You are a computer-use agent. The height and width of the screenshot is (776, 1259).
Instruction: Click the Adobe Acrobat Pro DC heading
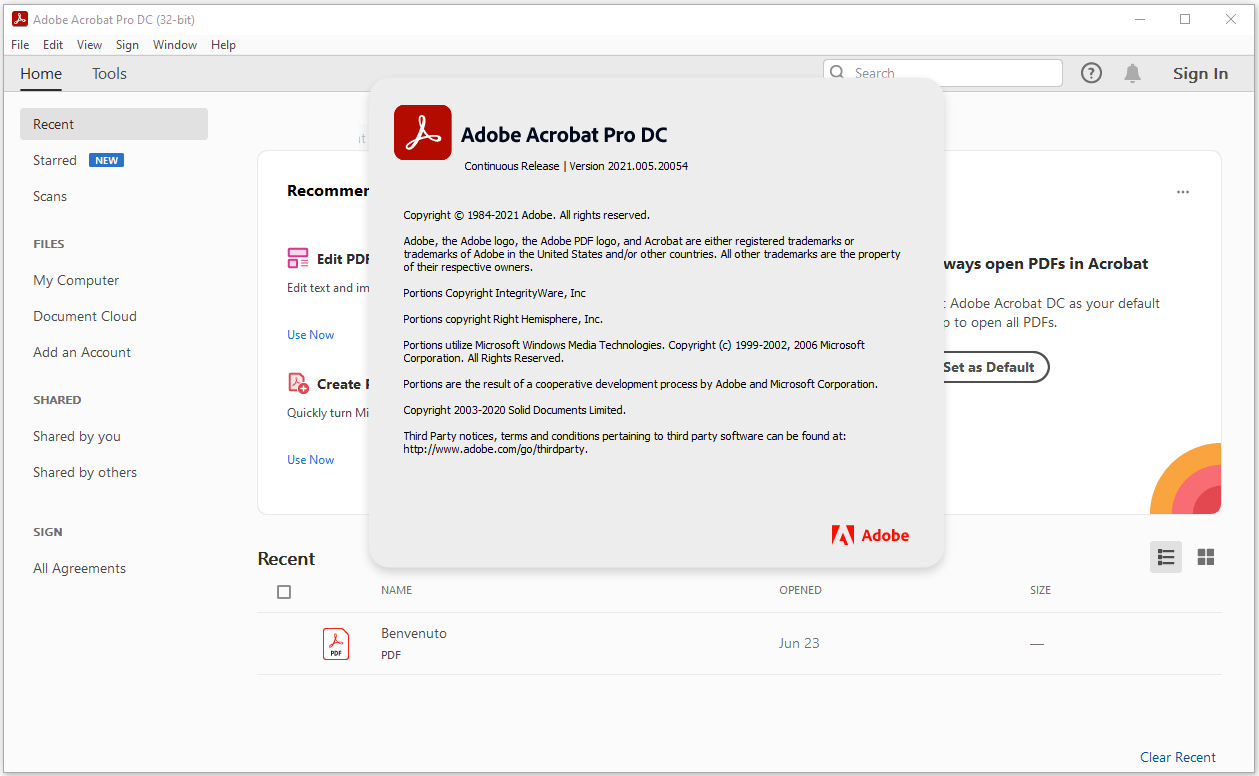click(564, 135)
